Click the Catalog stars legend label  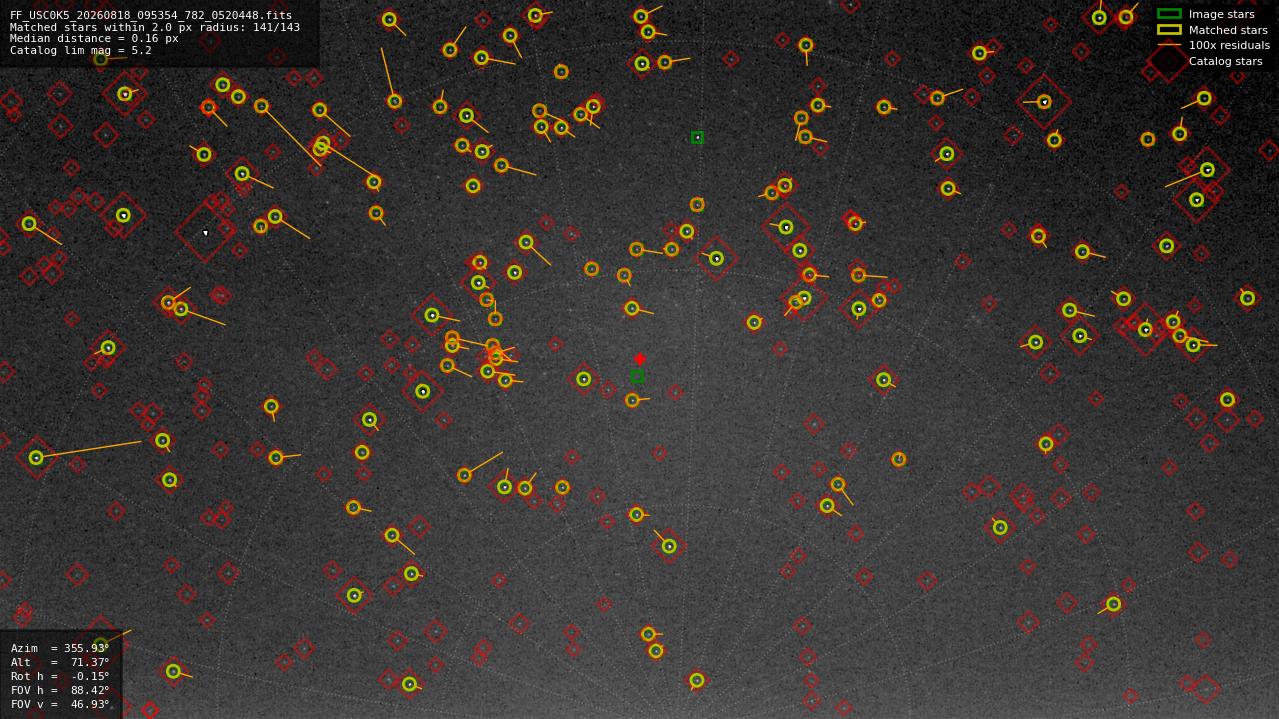pos(1225,61)
